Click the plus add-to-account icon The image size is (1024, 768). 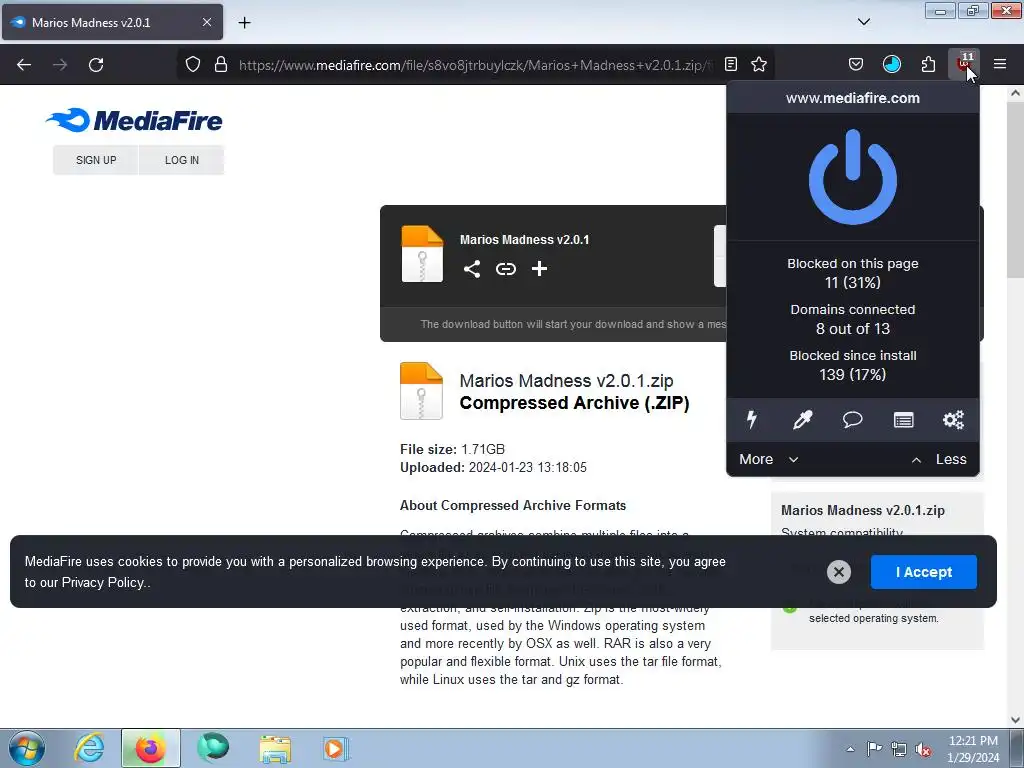coord(539,268)
